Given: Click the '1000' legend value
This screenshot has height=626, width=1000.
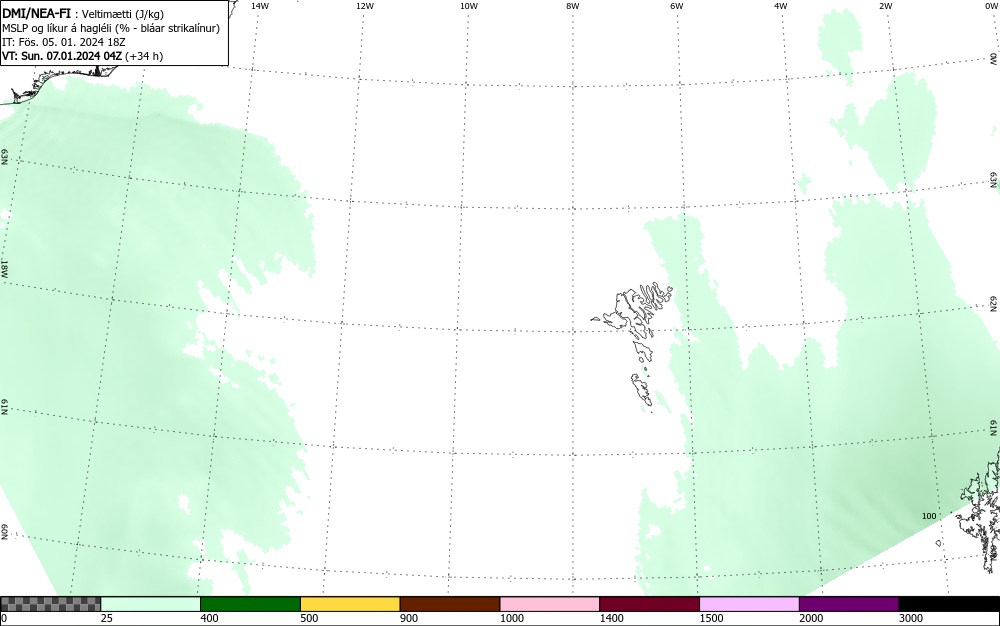Looking at the screenshot, I should point(512,618).
